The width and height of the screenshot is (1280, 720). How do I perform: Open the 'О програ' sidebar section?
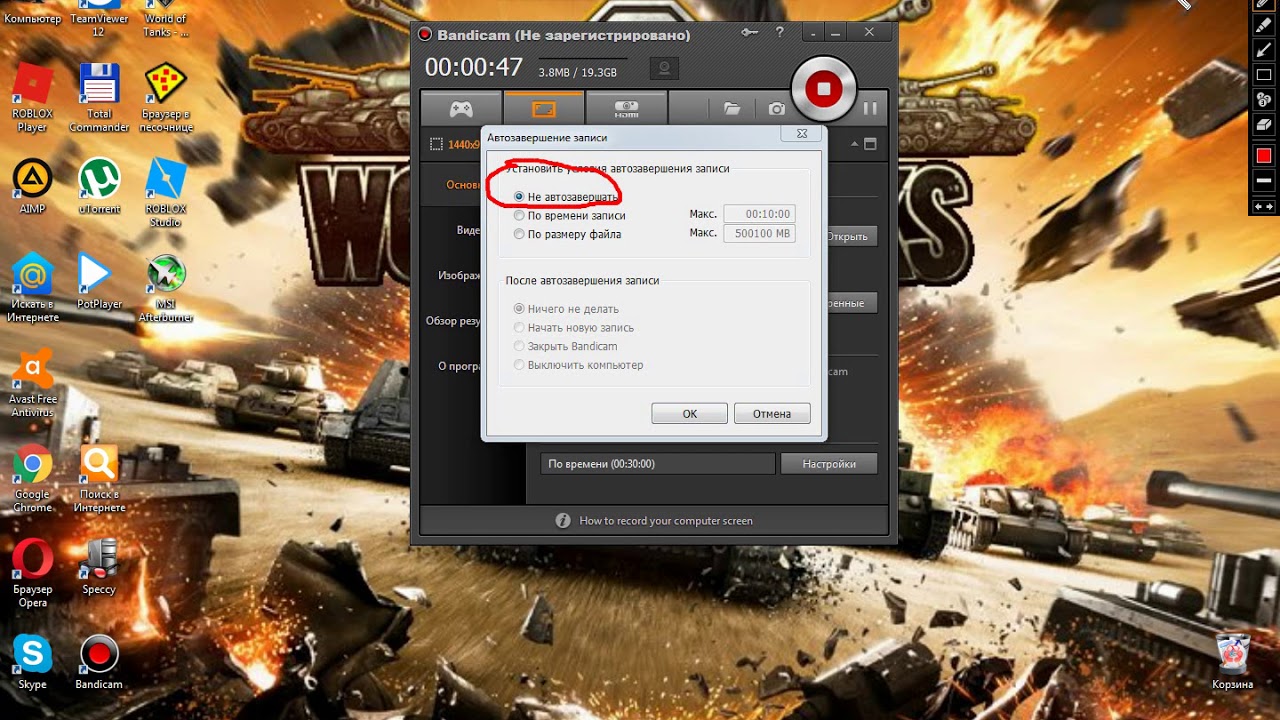click(460, 366)
